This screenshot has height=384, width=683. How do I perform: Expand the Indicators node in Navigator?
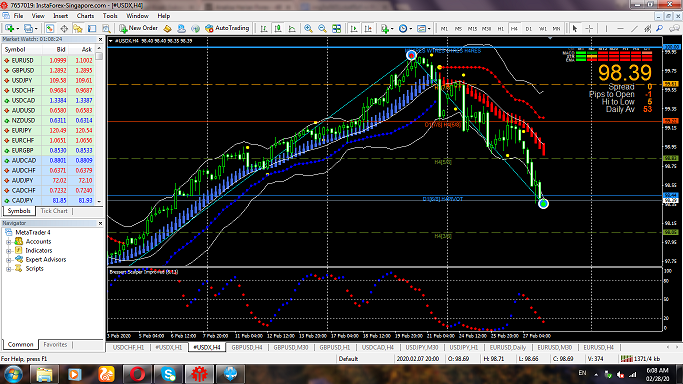click(8, 251)
